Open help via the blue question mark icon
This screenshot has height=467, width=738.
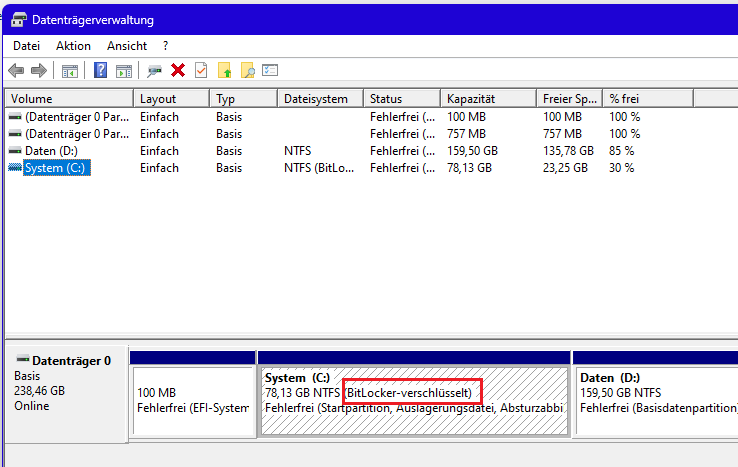pos(100,71)
